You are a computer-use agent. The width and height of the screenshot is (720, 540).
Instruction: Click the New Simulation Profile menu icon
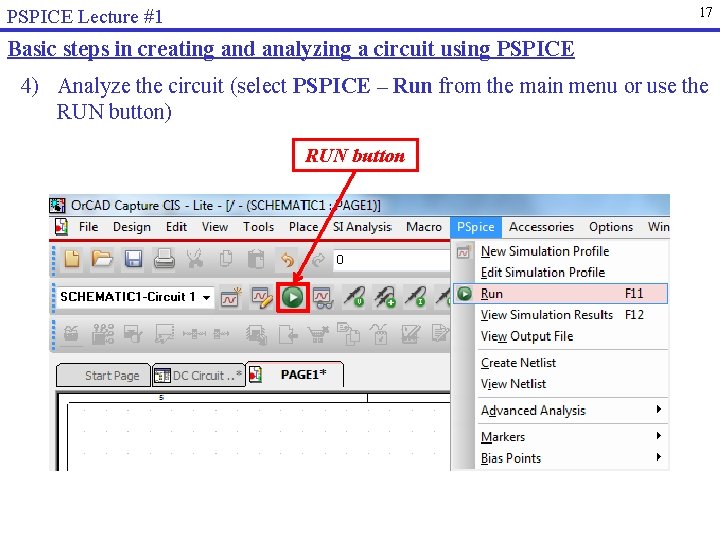pos(464,252)
